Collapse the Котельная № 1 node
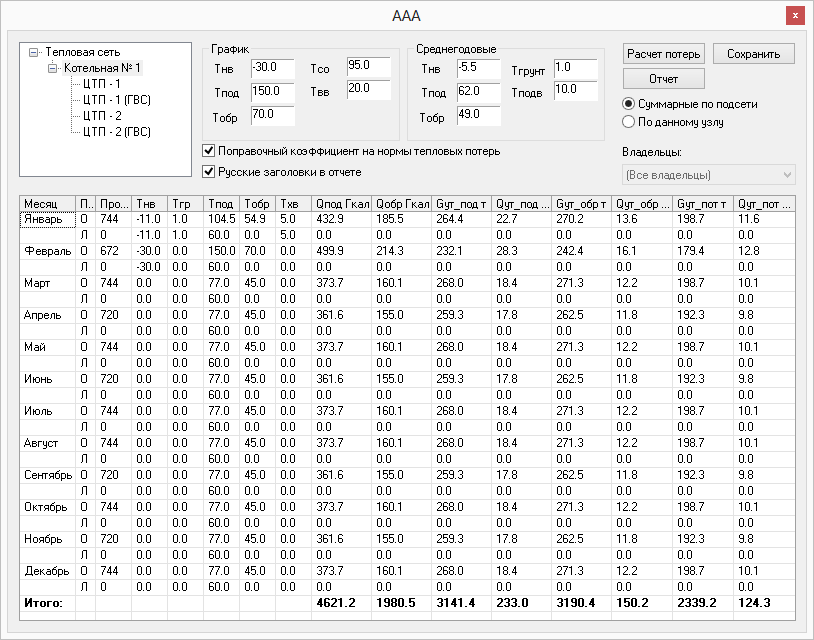The image size is (814, 640). tap(54, 68)
